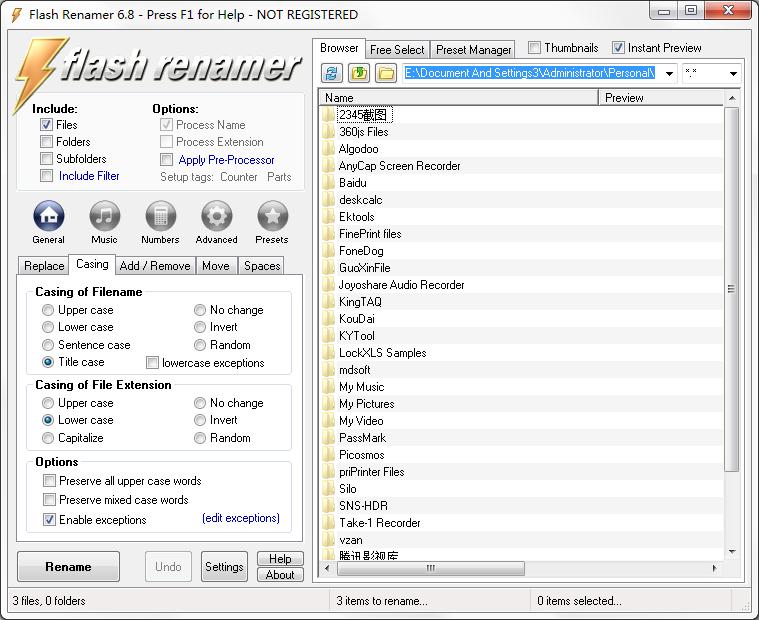
Task: Enable the Thumbnails checkbox
Action: 534,48
